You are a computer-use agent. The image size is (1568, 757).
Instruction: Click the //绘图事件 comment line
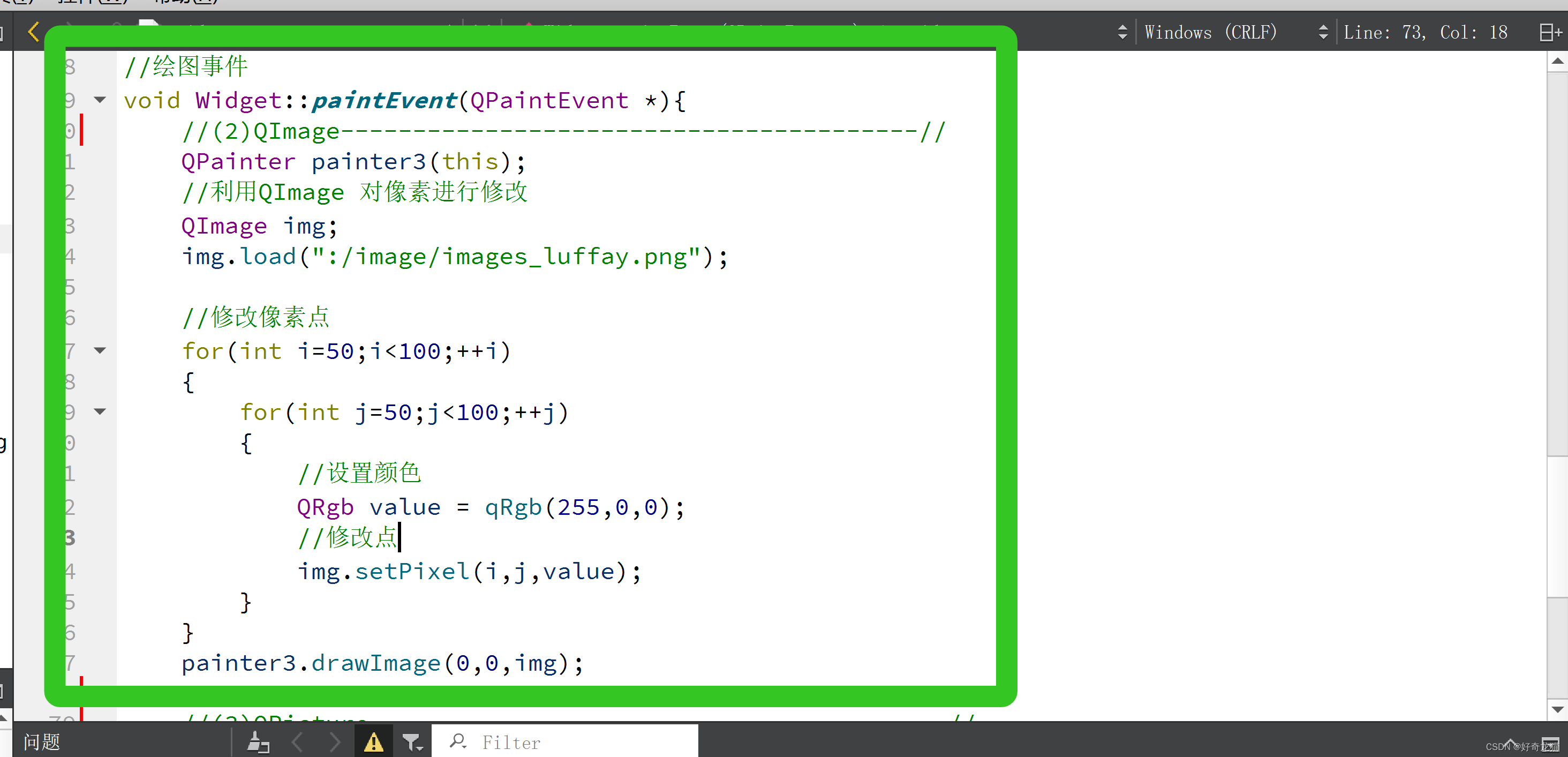pyautogui.click(x=186, y=66)
